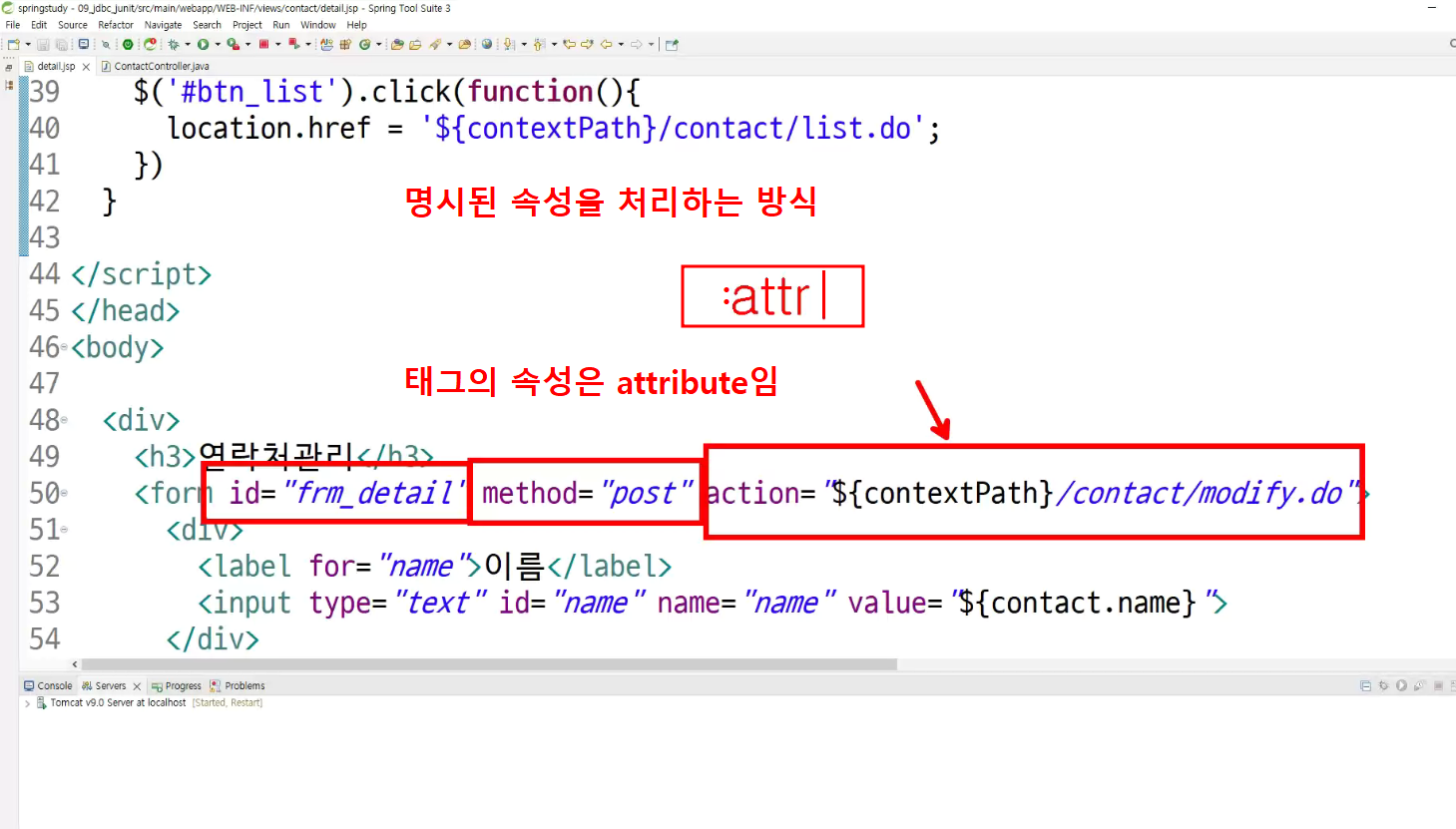Open the Run menu

coord(281,25)
